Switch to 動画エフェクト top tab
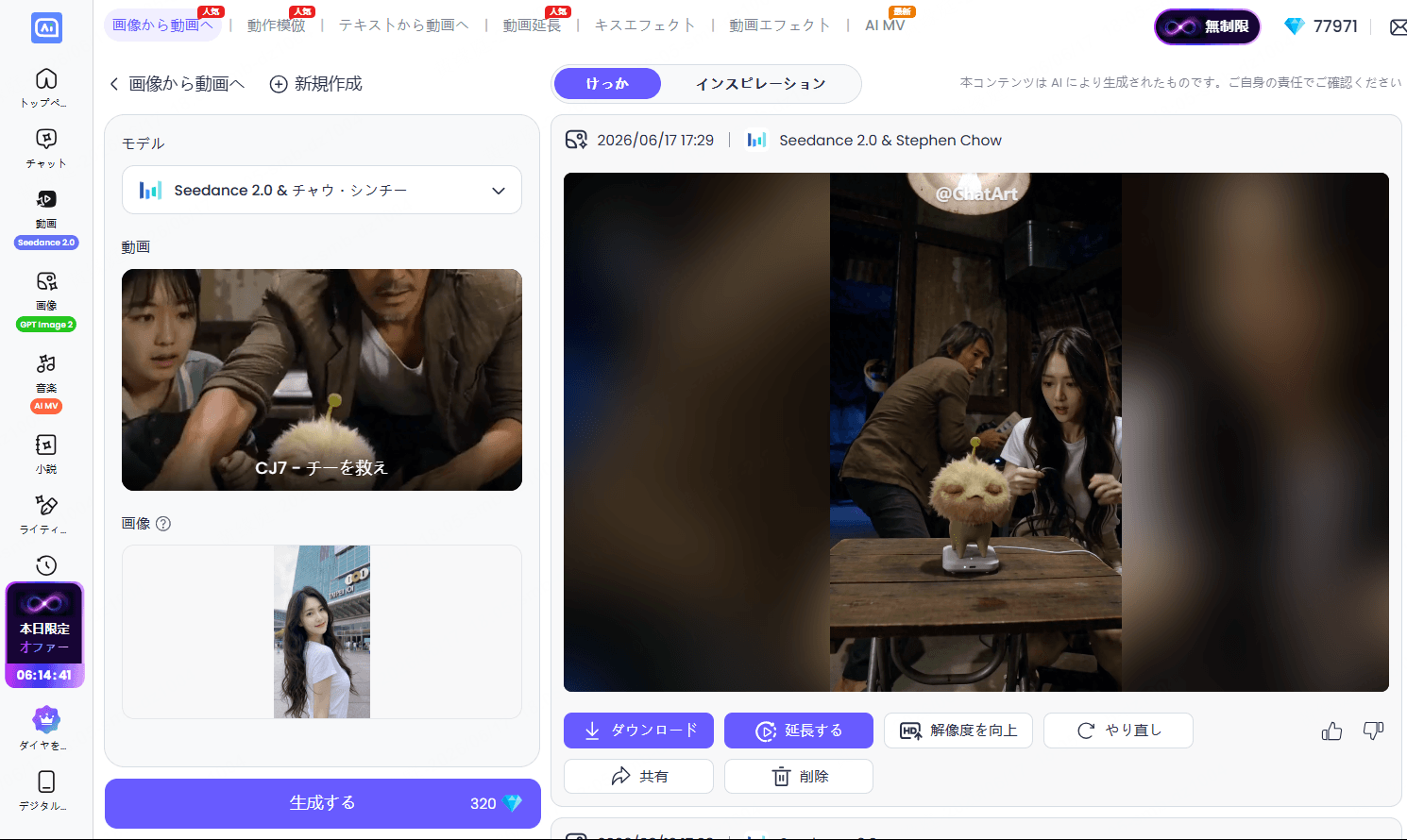The image size is (1407, 840). [x=780, y=25]
